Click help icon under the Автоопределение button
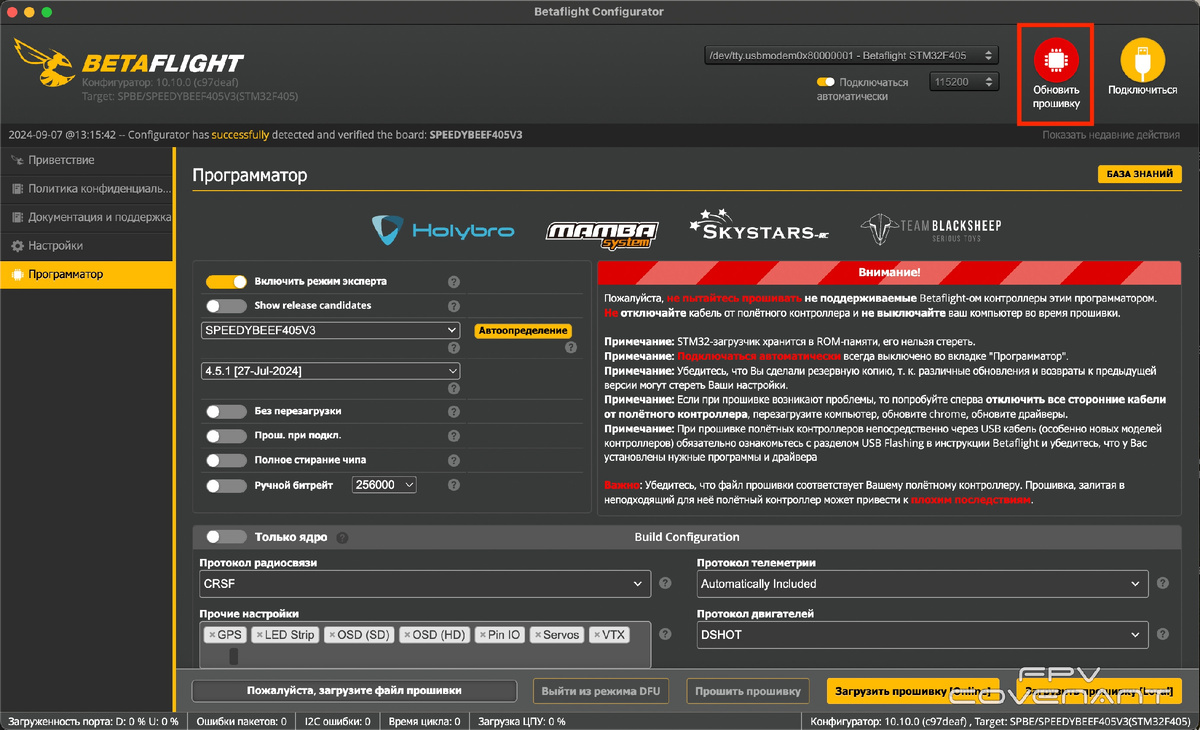1200x730 pixels. click(x=571, y=348)
